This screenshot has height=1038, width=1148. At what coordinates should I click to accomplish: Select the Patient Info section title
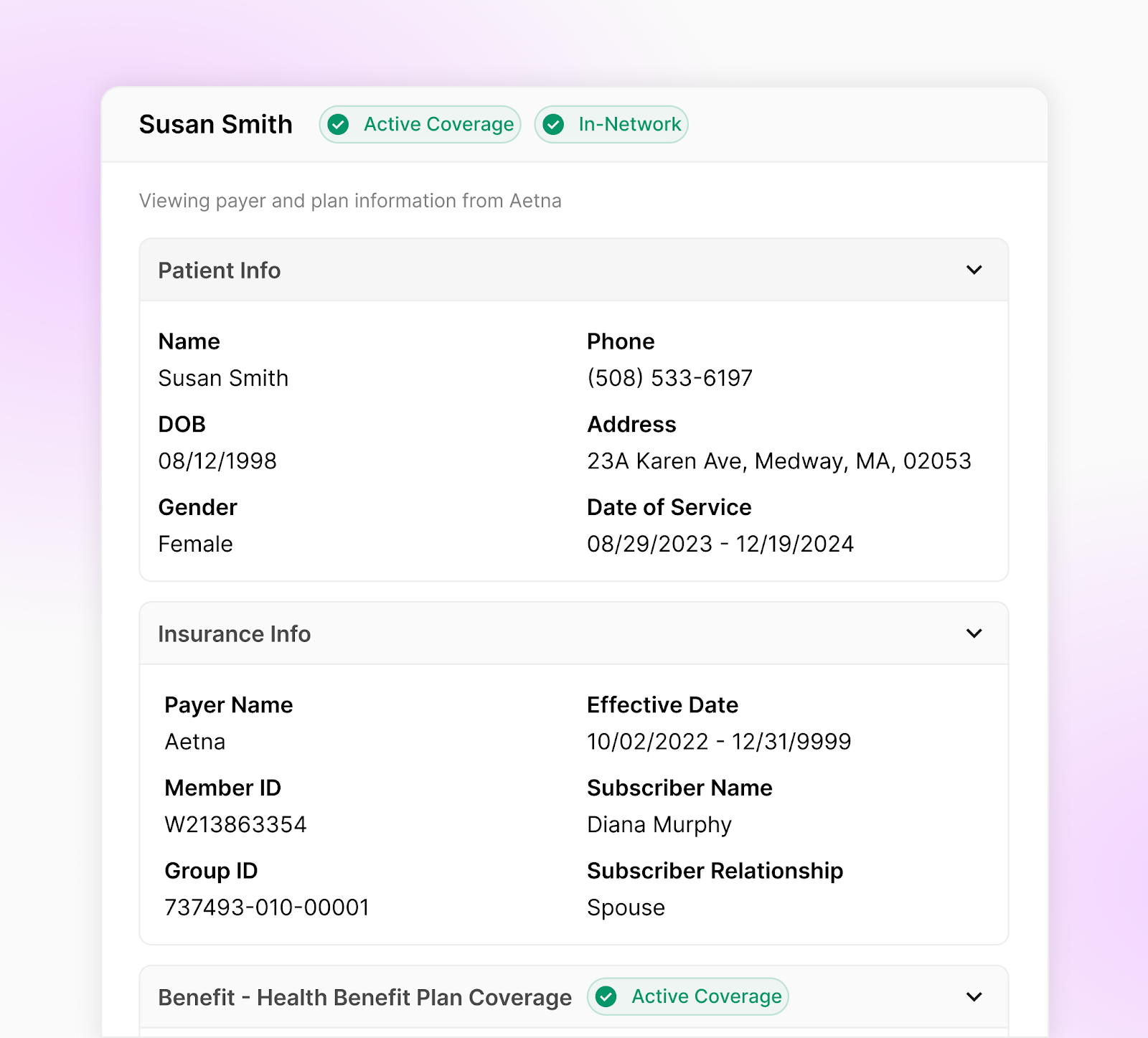[x=219, y=270]
